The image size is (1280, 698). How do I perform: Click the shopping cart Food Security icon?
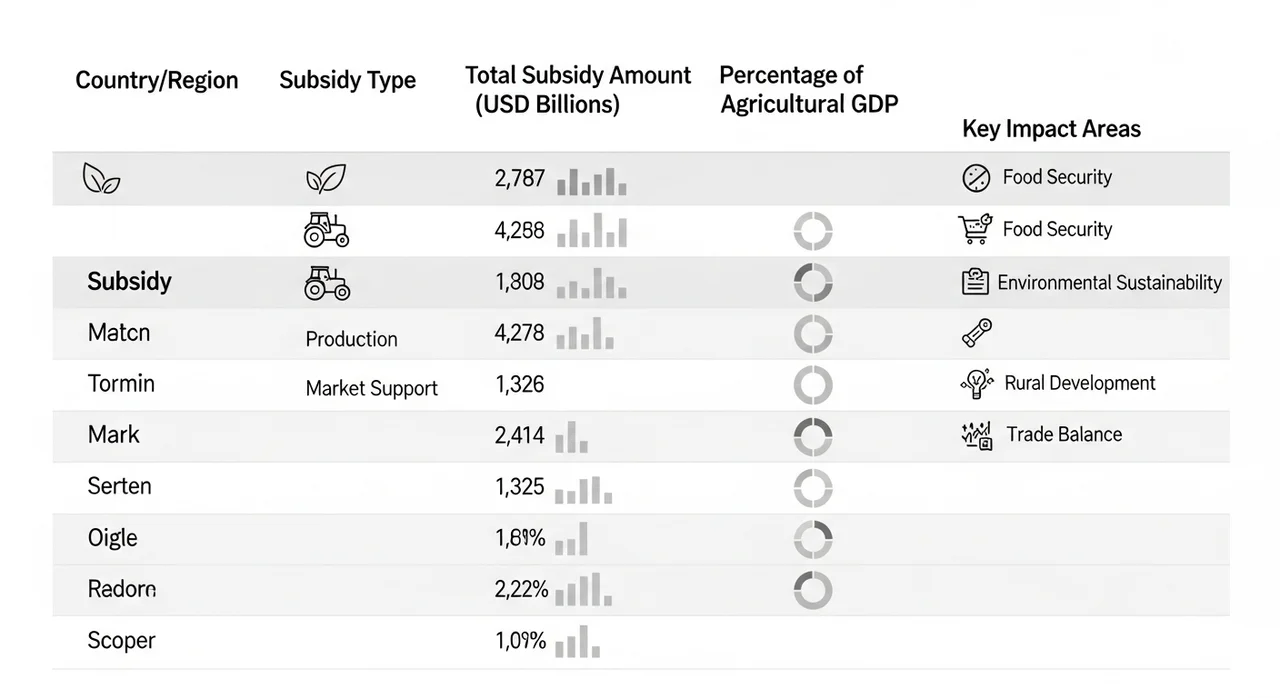tap(974, 229)
